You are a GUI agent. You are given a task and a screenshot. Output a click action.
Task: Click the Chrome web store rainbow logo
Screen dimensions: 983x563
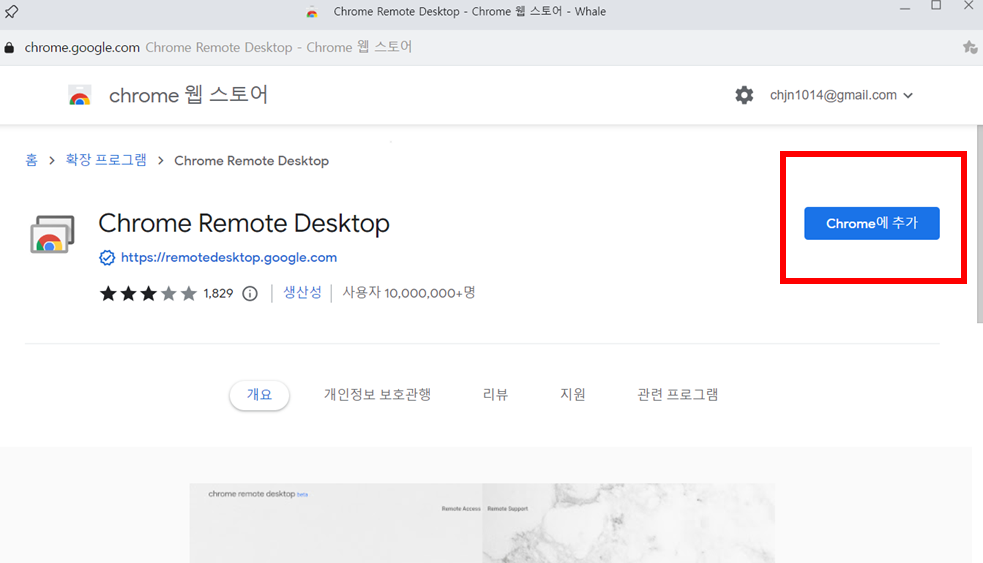80,95
